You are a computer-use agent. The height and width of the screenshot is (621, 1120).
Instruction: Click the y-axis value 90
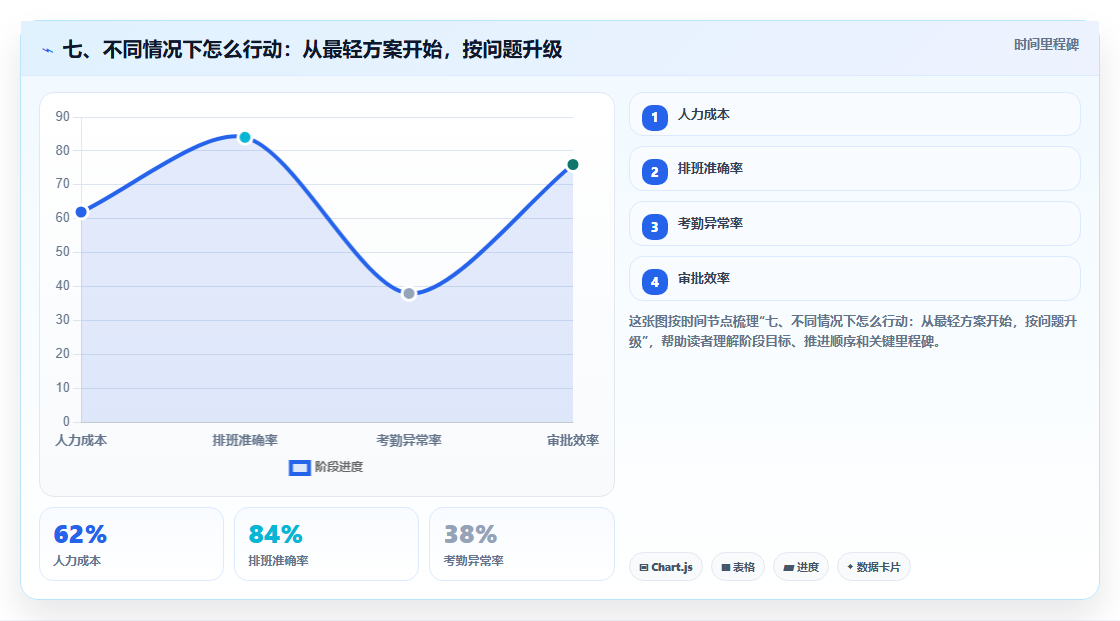pyautogui.click(x=63, y=116)
